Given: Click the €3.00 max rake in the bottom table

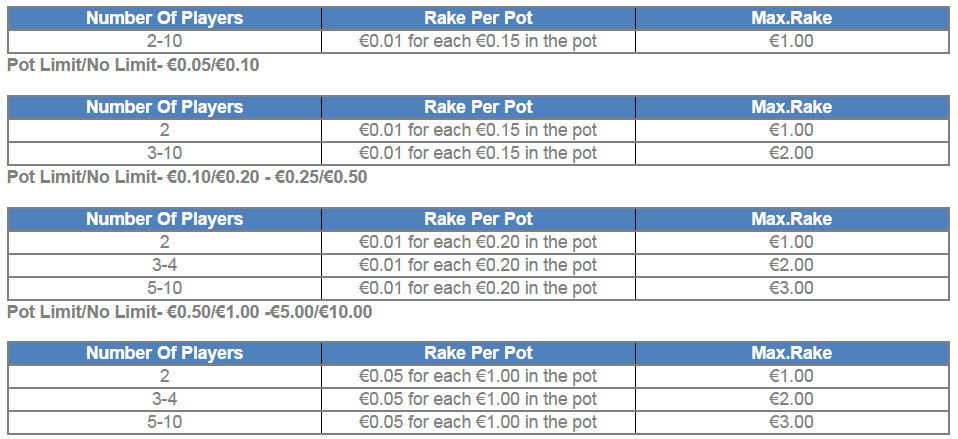Looking at the screenshot, I should click(x=791, y=422).
